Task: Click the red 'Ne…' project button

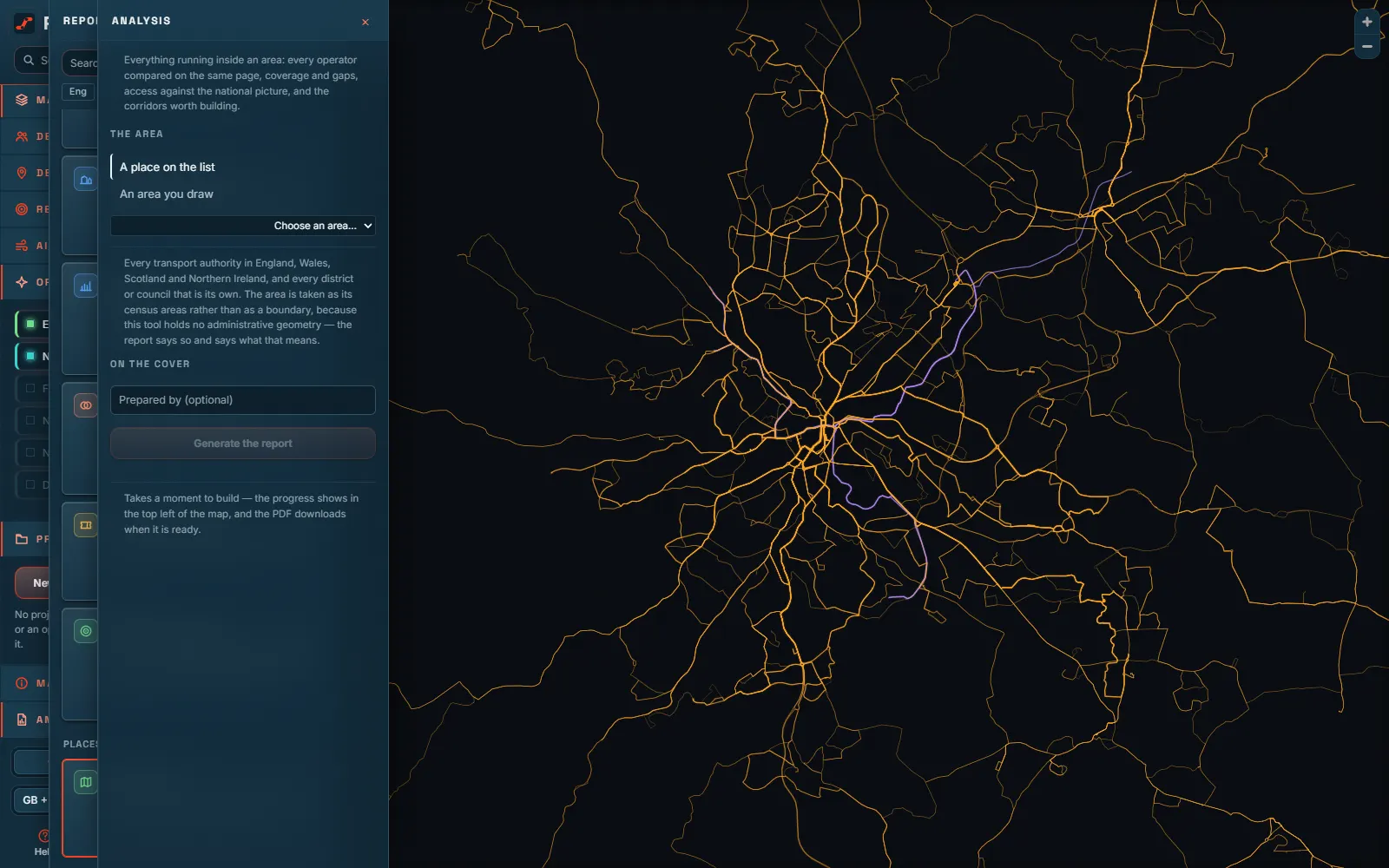Action: [x=32, y=583]
